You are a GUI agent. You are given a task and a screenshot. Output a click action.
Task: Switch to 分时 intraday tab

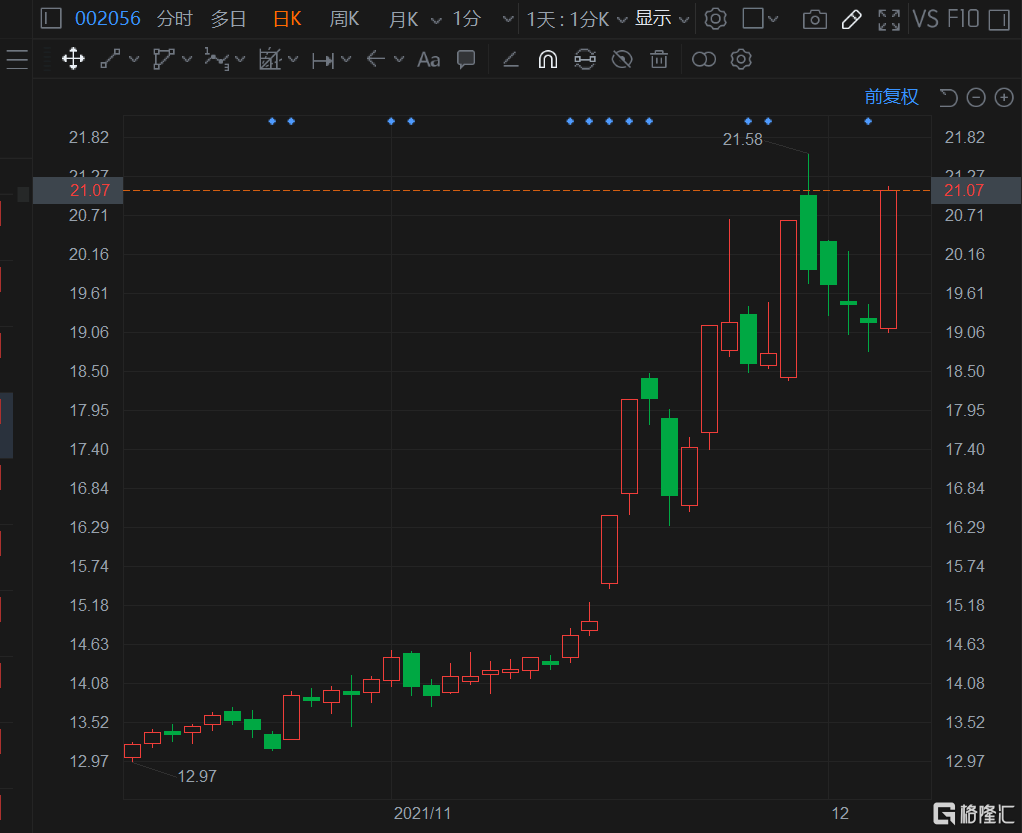point(175,19)
